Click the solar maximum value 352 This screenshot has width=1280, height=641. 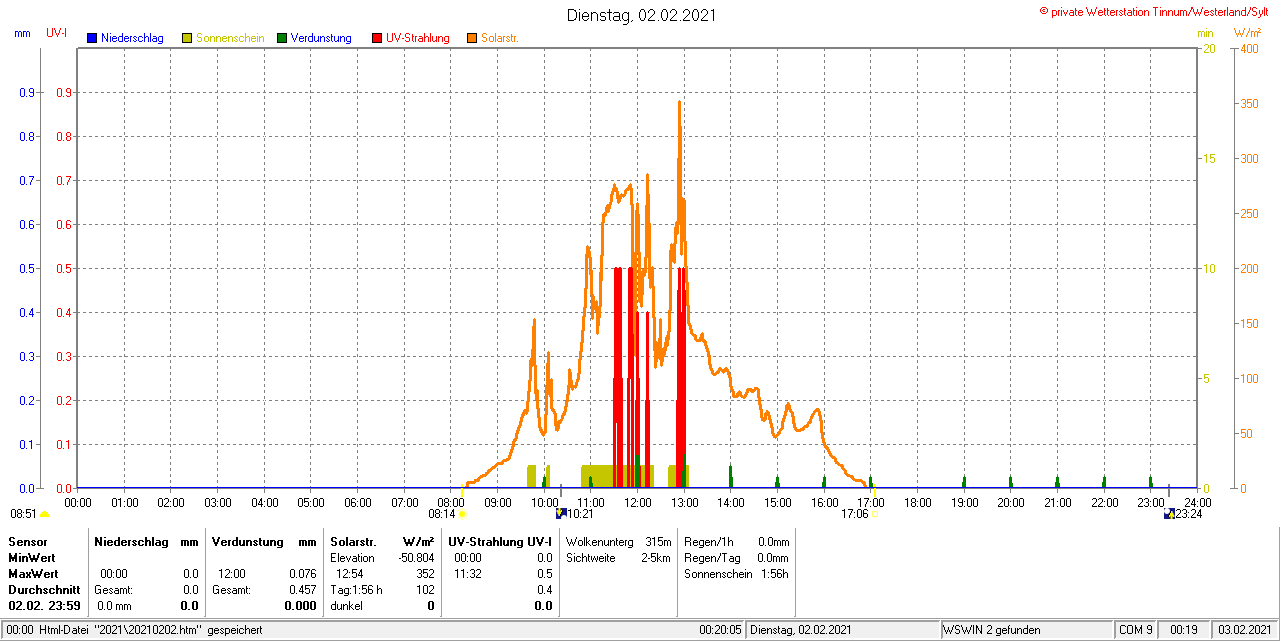pos(425,574)
